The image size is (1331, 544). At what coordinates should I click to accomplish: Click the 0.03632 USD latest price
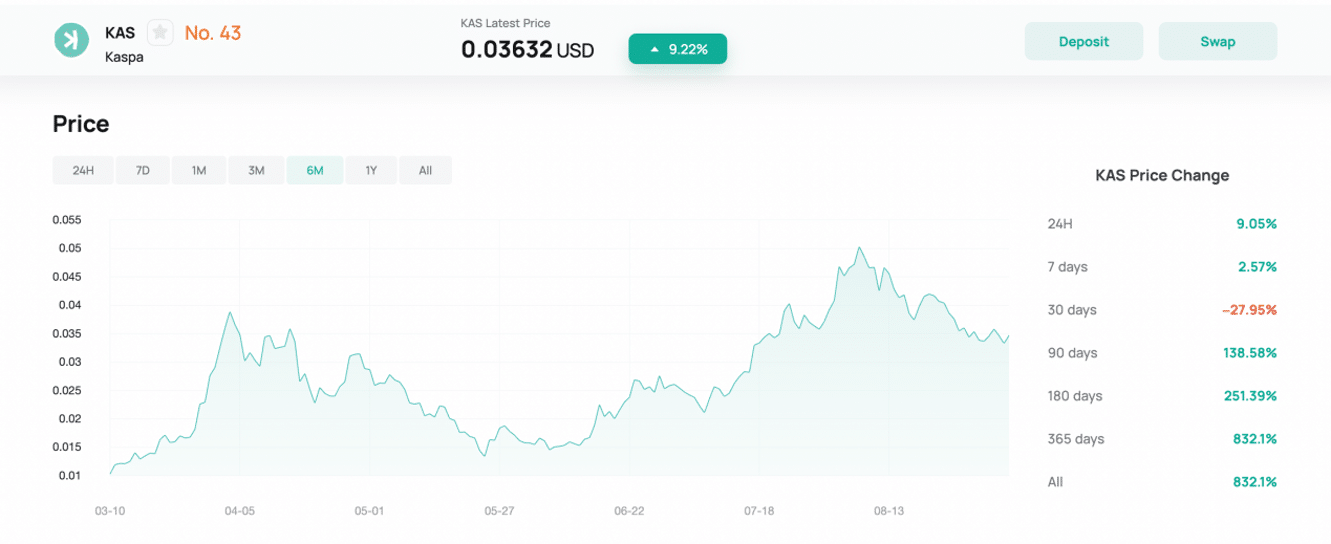tap(527, 49)
